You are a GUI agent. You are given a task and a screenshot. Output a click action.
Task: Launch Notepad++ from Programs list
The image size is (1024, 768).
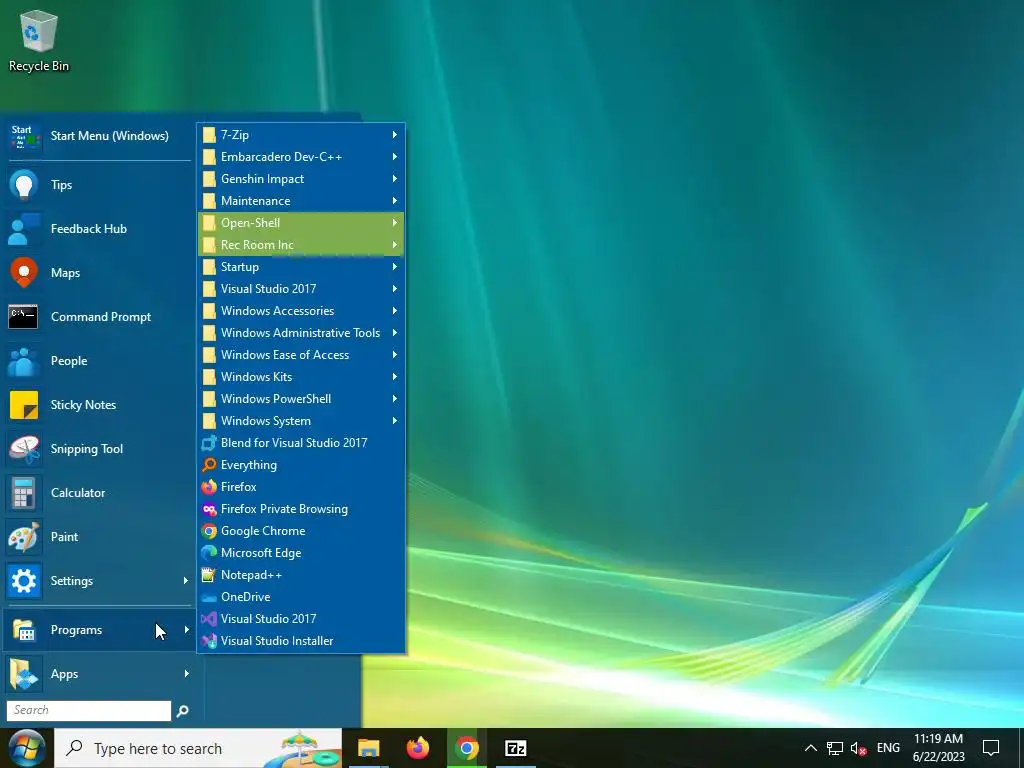point(301,575)
